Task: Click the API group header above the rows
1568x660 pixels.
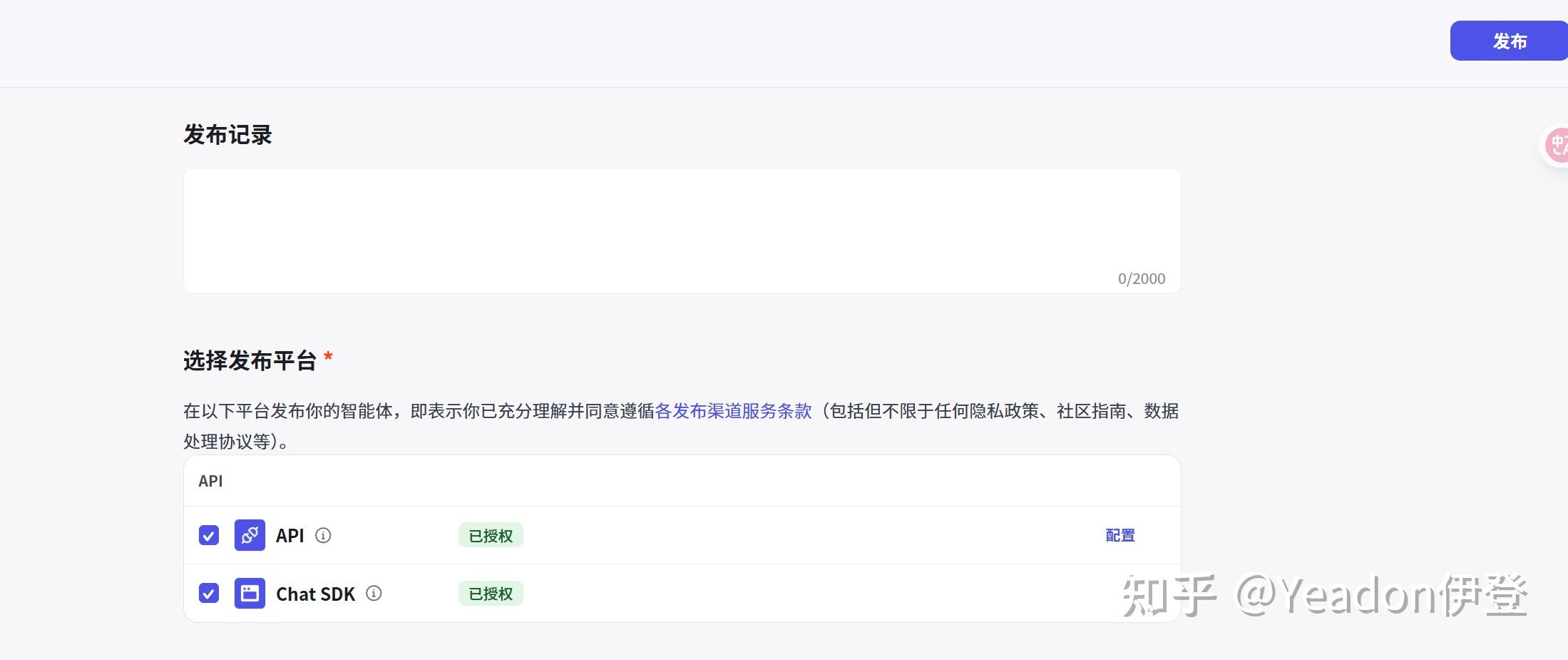Action: (210, 481)
